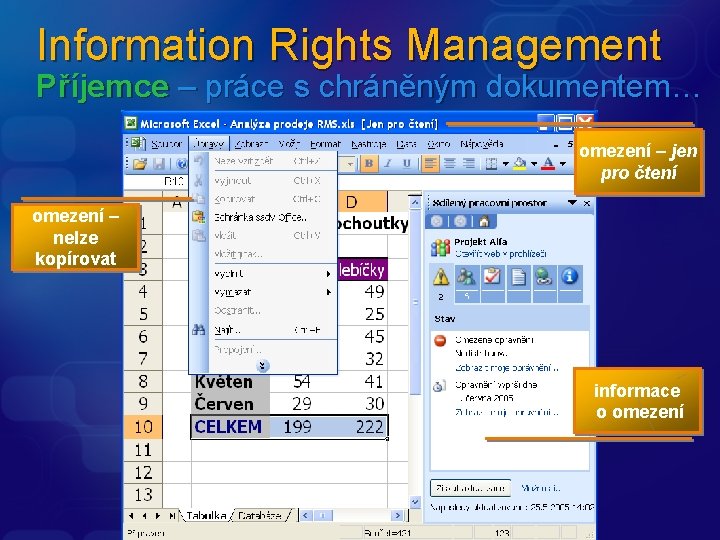Switch to the Tabulka sheet tab
The image size is (720, 540).
point(206,515)
